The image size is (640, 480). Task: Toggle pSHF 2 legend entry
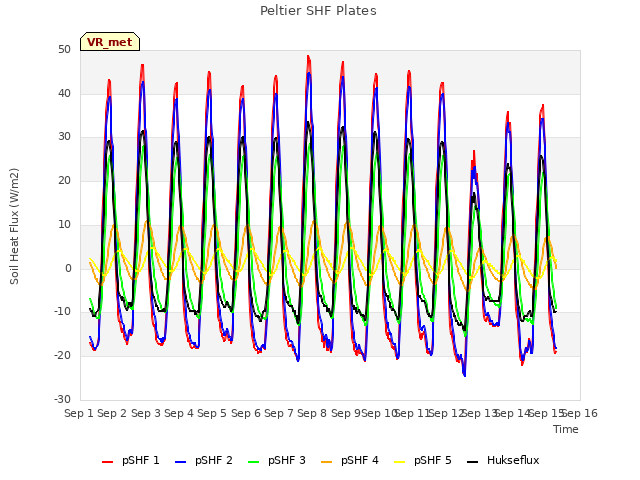(x=204, y=460)
